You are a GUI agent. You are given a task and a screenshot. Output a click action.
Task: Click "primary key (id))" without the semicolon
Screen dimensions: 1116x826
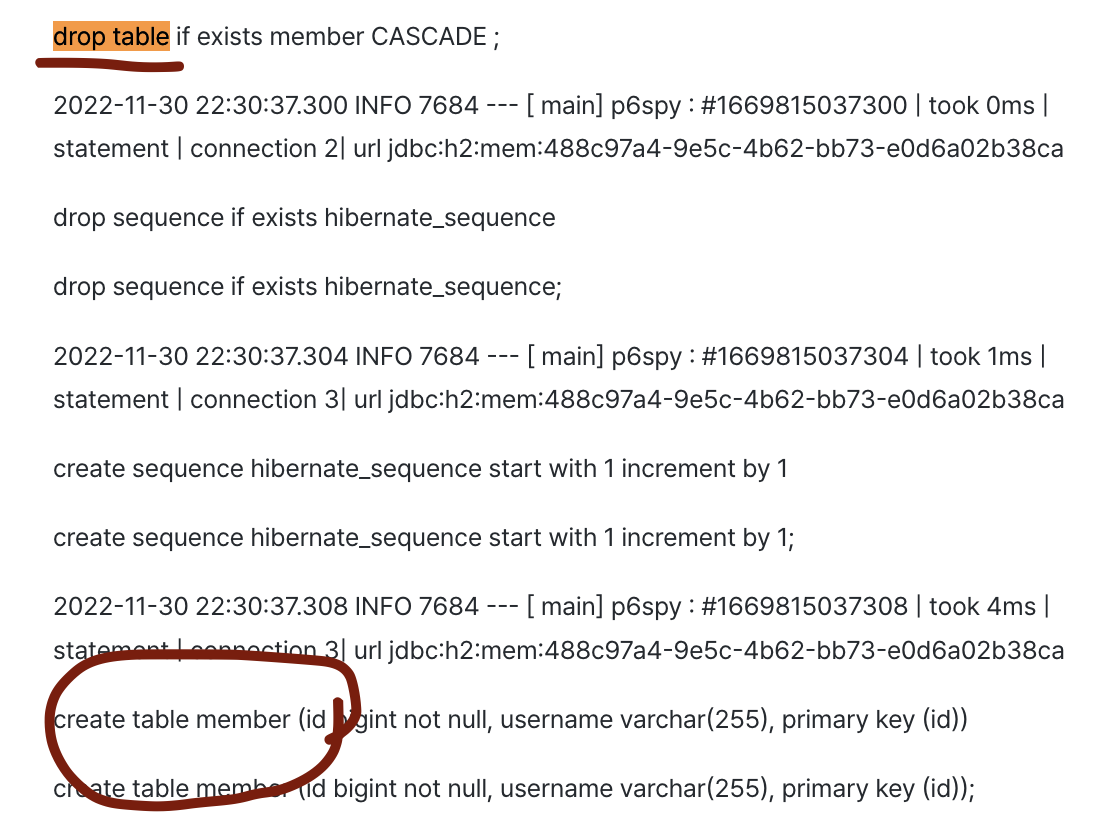[874, 720]
